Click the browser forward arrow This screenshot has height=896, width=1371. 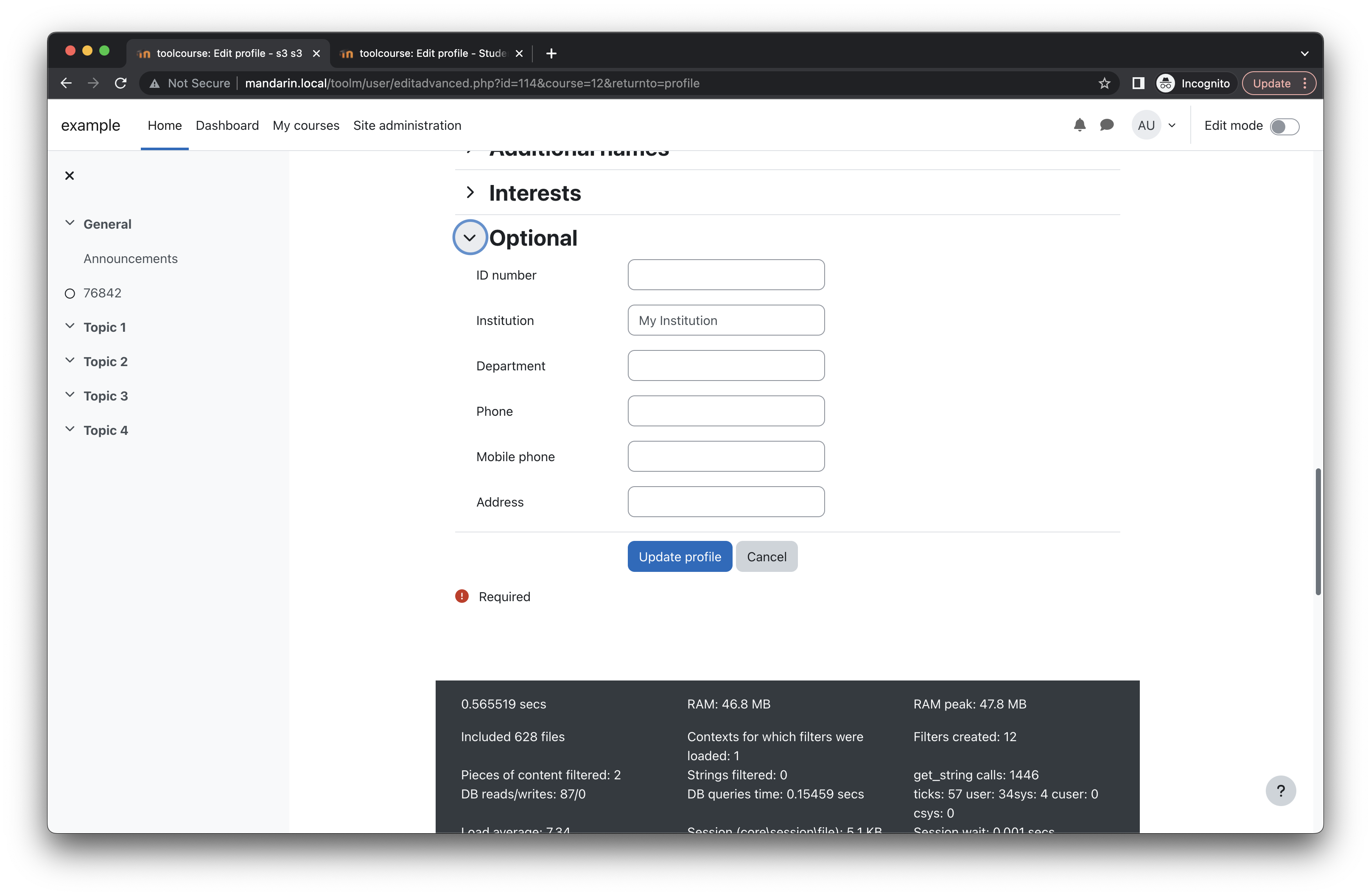(x=93, y=83)
